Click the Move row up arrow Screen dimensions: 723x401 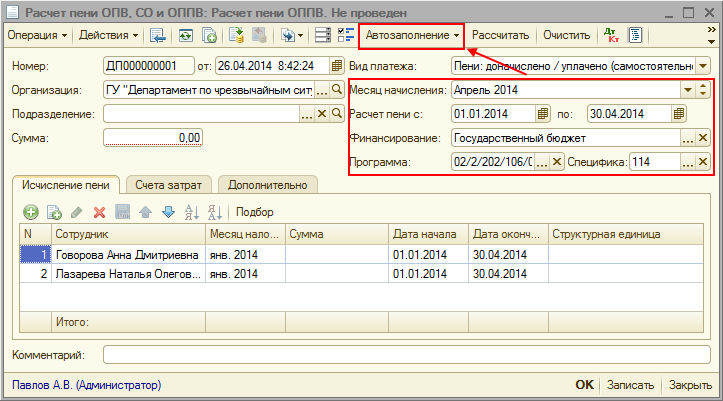click(x=145, y=212)
